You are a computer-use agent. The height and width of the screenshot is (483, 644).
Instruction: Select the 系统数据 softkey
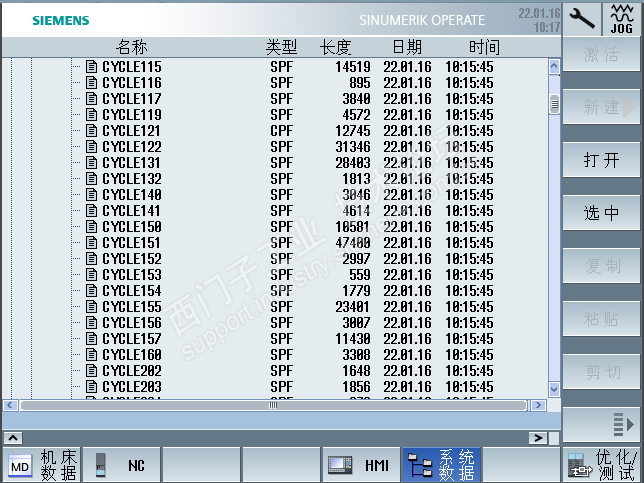coord(441,465)
